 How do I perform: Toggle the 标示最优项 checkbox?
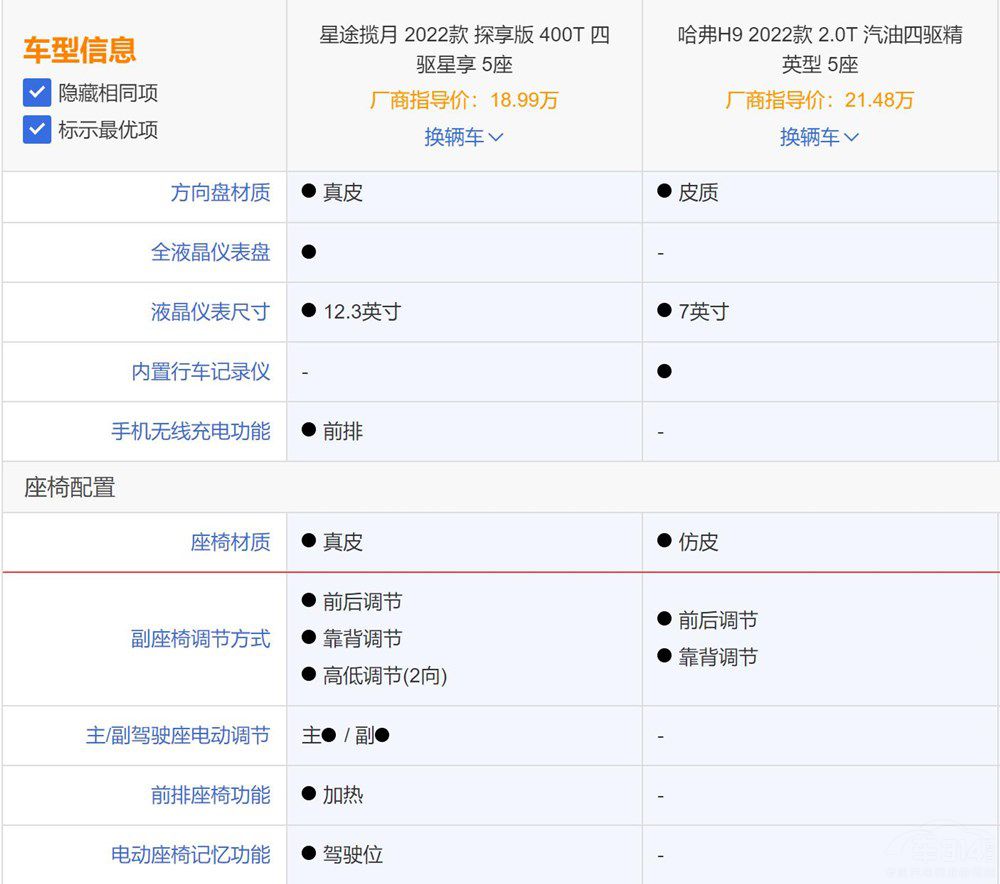click(37, 129)
